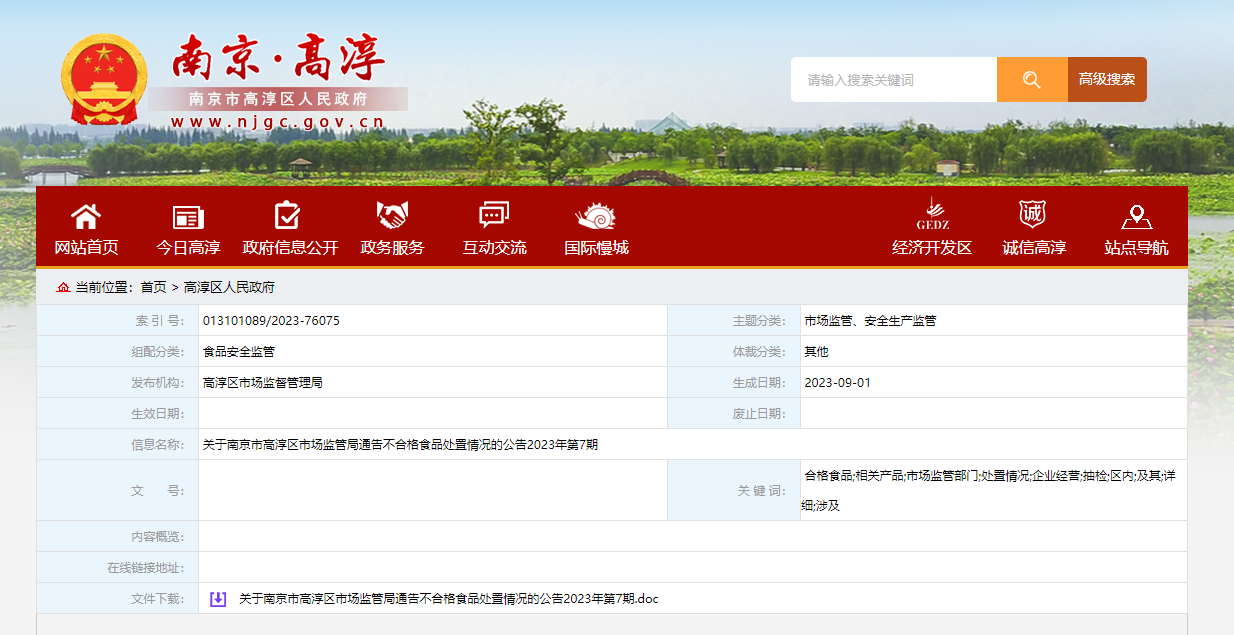The width and height of the screenshot is (1234, 635).
Task: Click the 索引号 field label
Action: click(x=159, y=321)
